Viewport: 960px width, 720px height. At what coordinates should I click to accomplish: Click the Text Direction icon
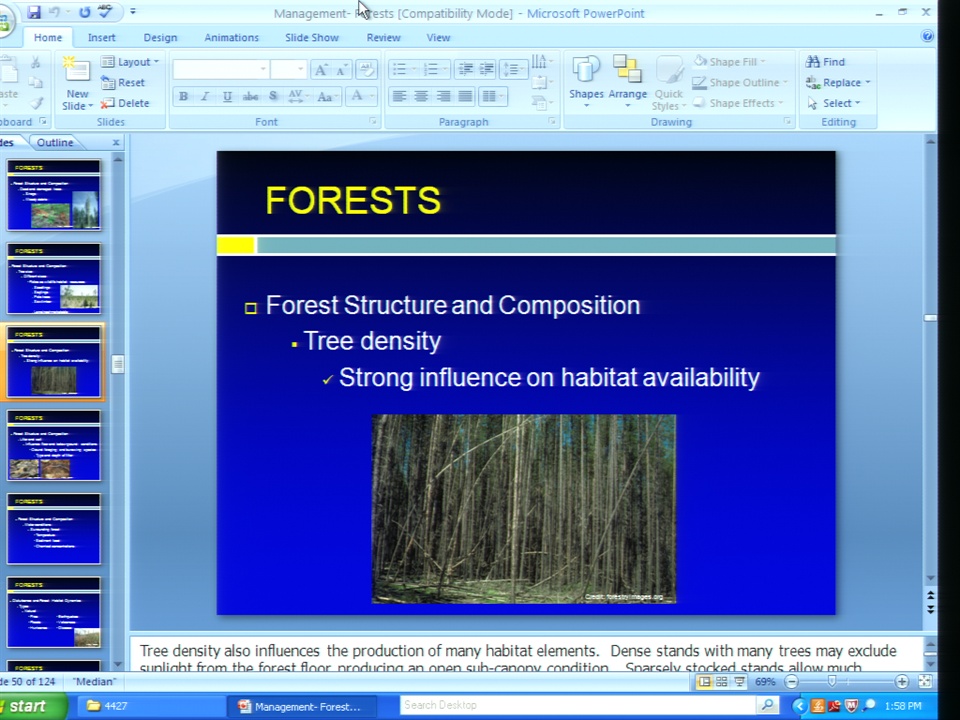pos(541,61)
